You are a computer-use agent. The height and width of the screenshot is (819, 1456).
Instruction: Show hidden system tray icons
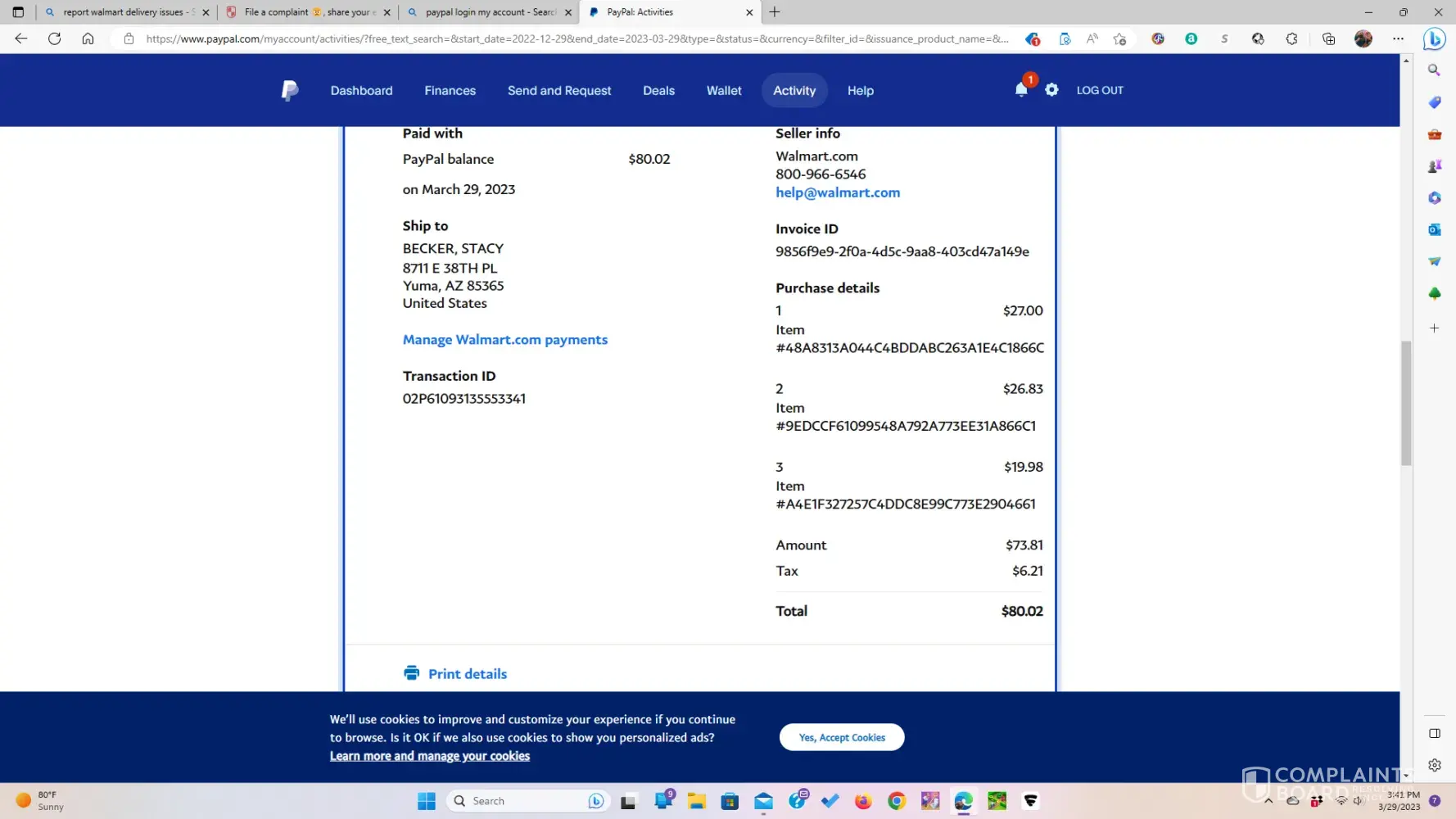(1268, 801)
